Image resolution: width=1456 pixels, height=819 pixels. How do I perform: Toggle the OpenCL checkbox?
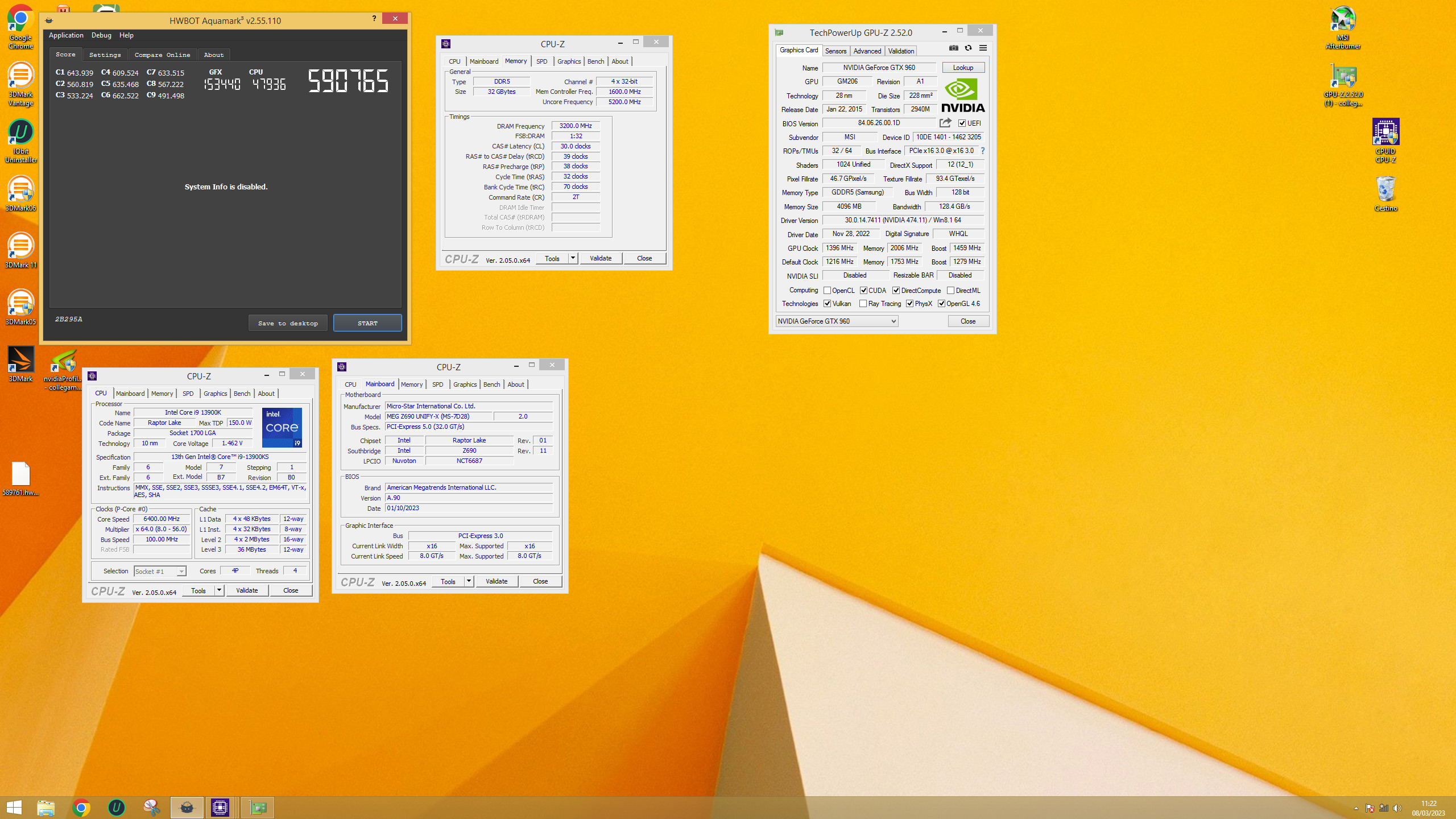click(827, 291)
